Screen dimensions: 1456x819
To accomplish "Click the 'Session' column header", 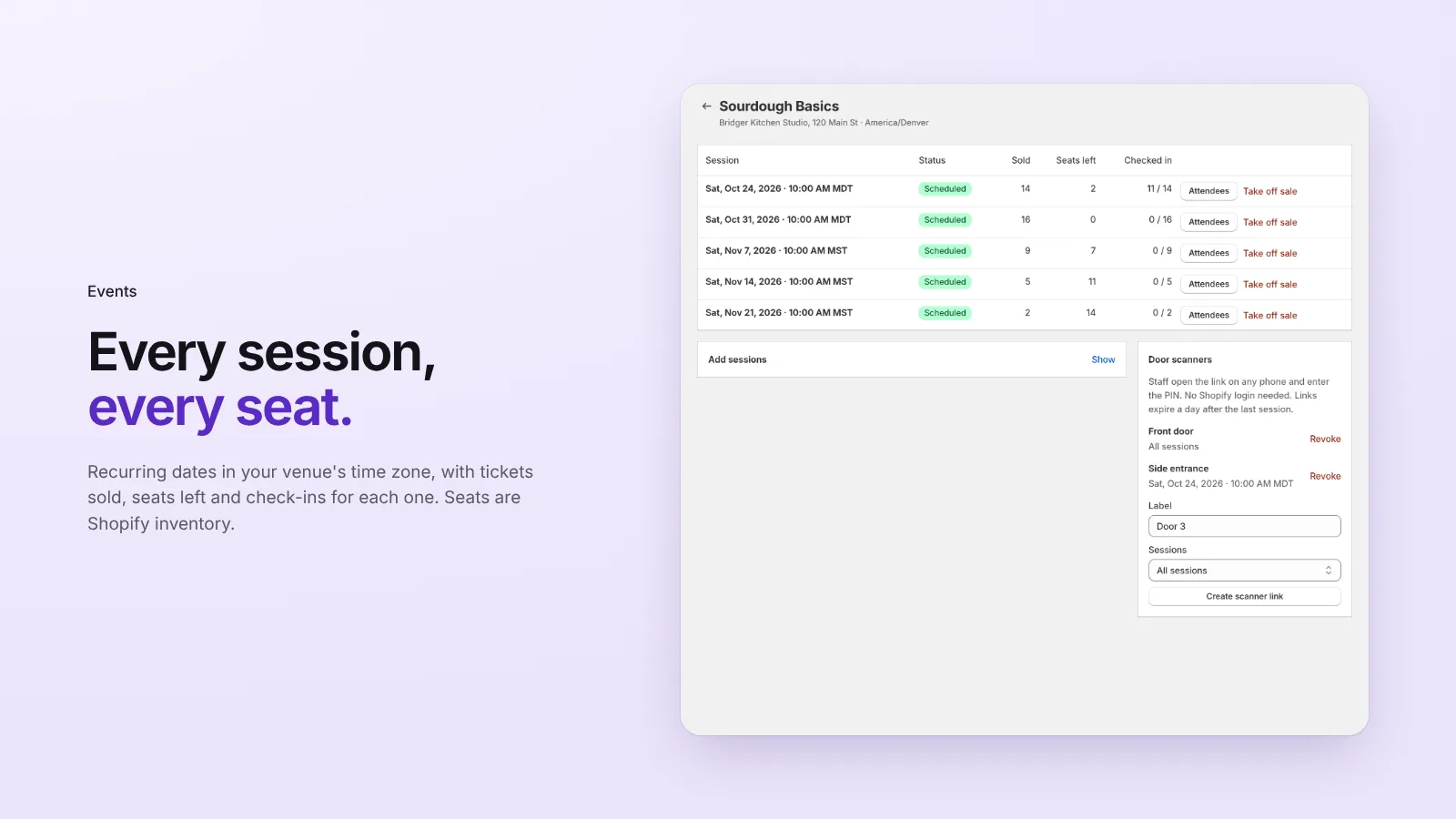I will pyautogui.click(x=722, y=160).
